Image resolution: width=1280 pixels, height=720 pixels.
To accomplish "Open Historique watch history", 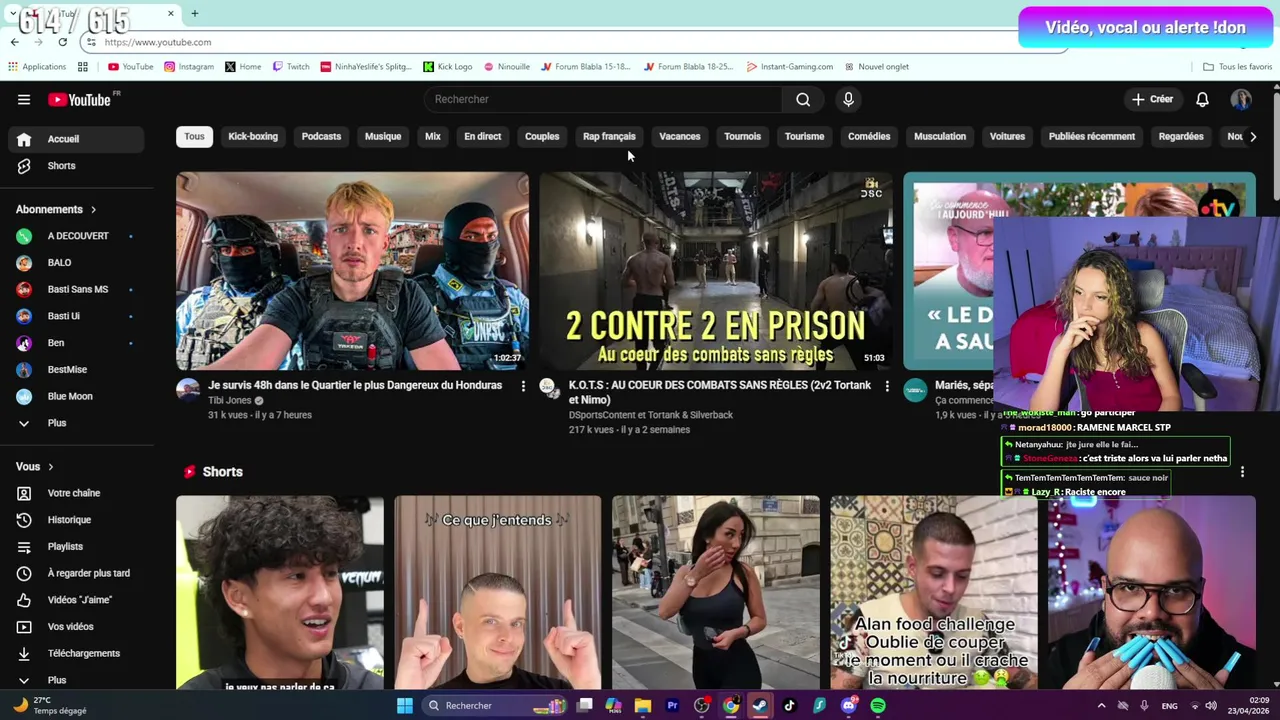I will (76, 520).
